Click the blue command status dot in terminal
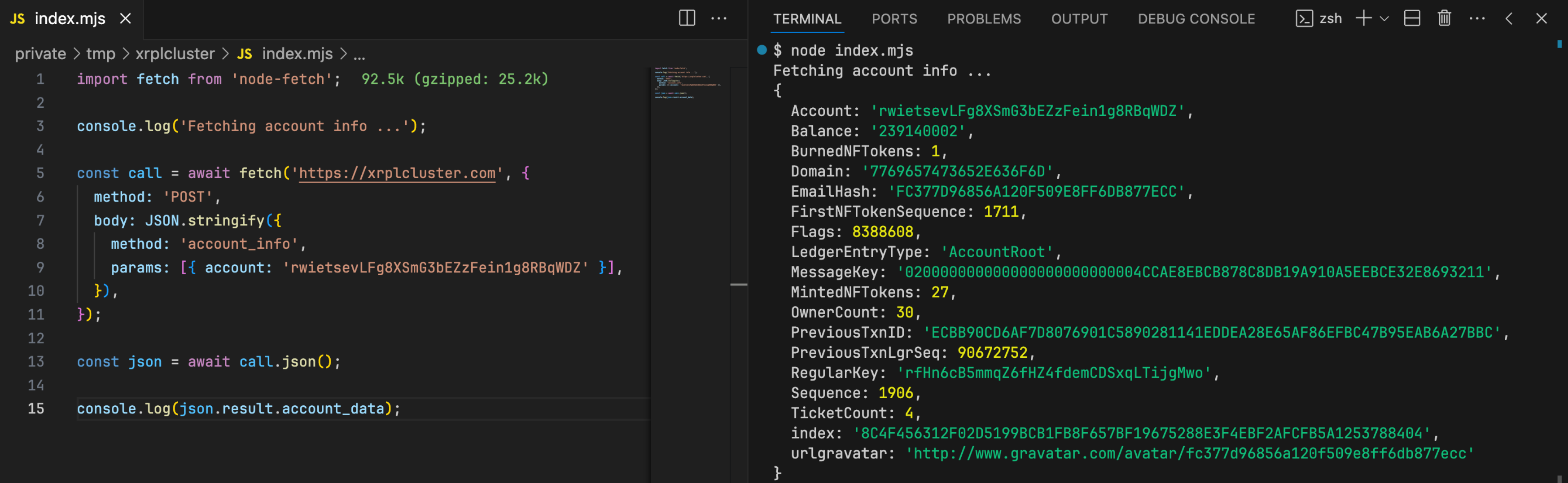This screenshot has width=1568, height=483. pyautogui.click(x=762, y=50)
